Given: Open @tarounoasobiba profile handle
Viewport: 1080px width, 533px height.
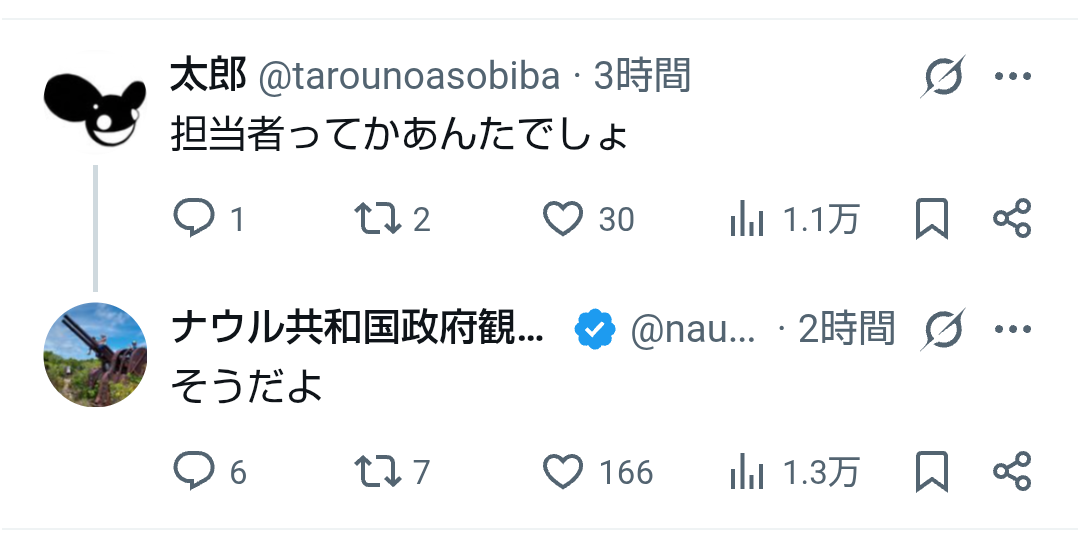Looking at the screenshot, I should coord(409,76).
